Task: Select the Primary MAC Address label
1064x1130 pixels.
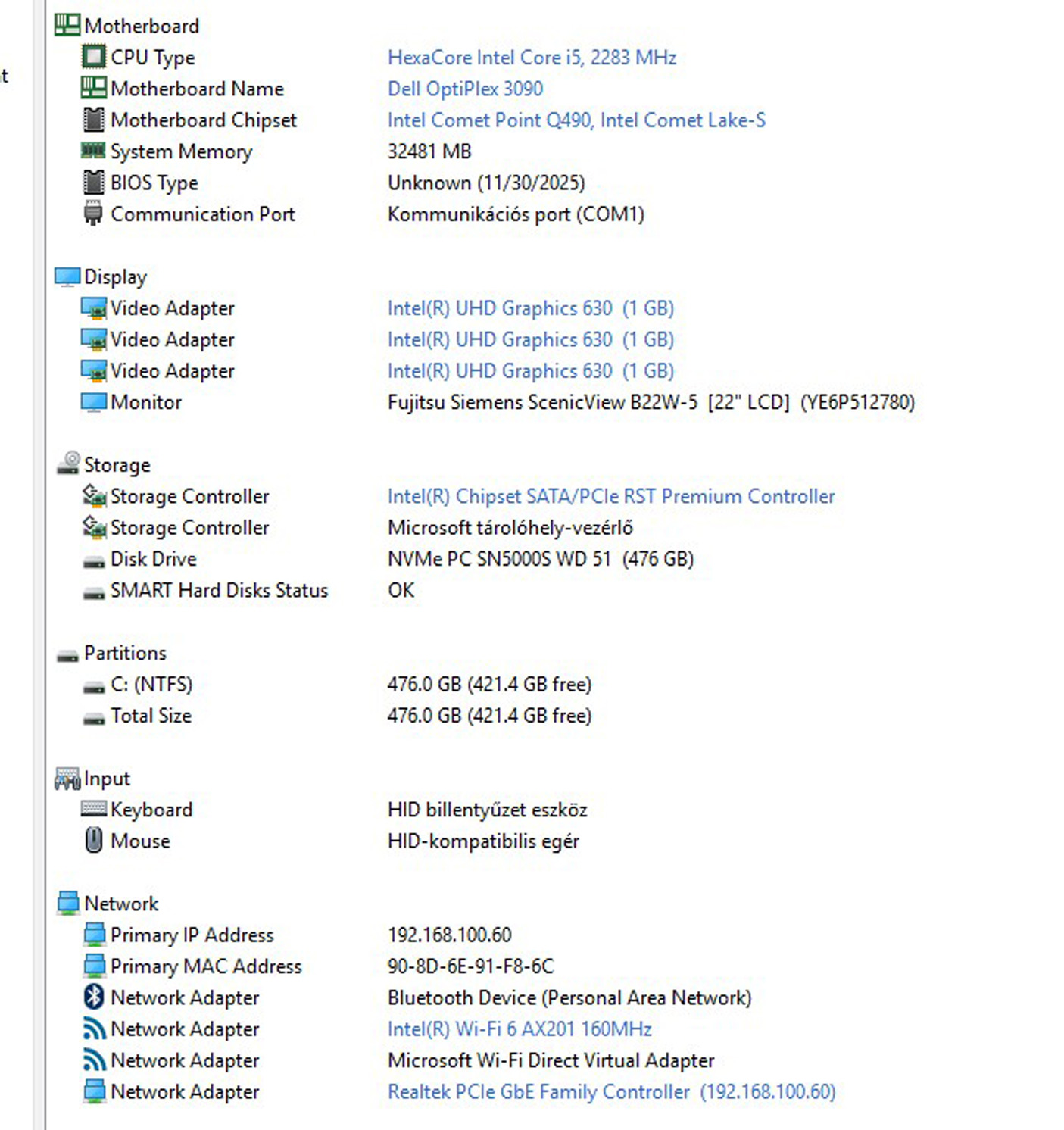Action: pos(206,966)
